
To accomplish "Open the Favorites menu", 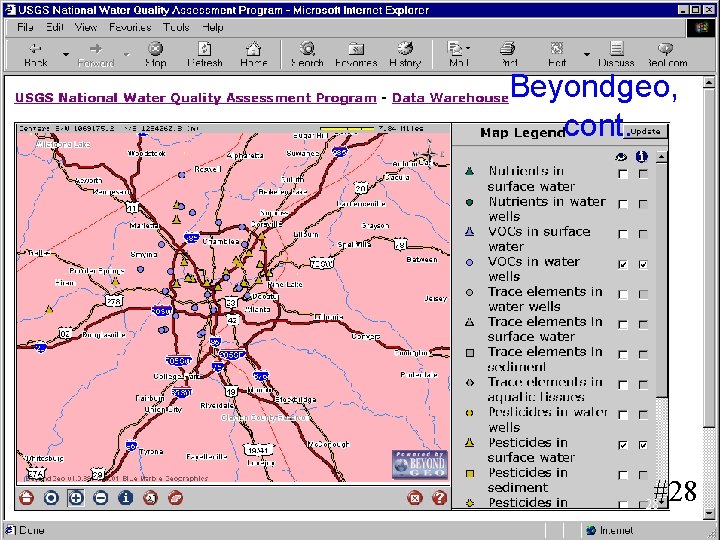I will click(130, 28).
